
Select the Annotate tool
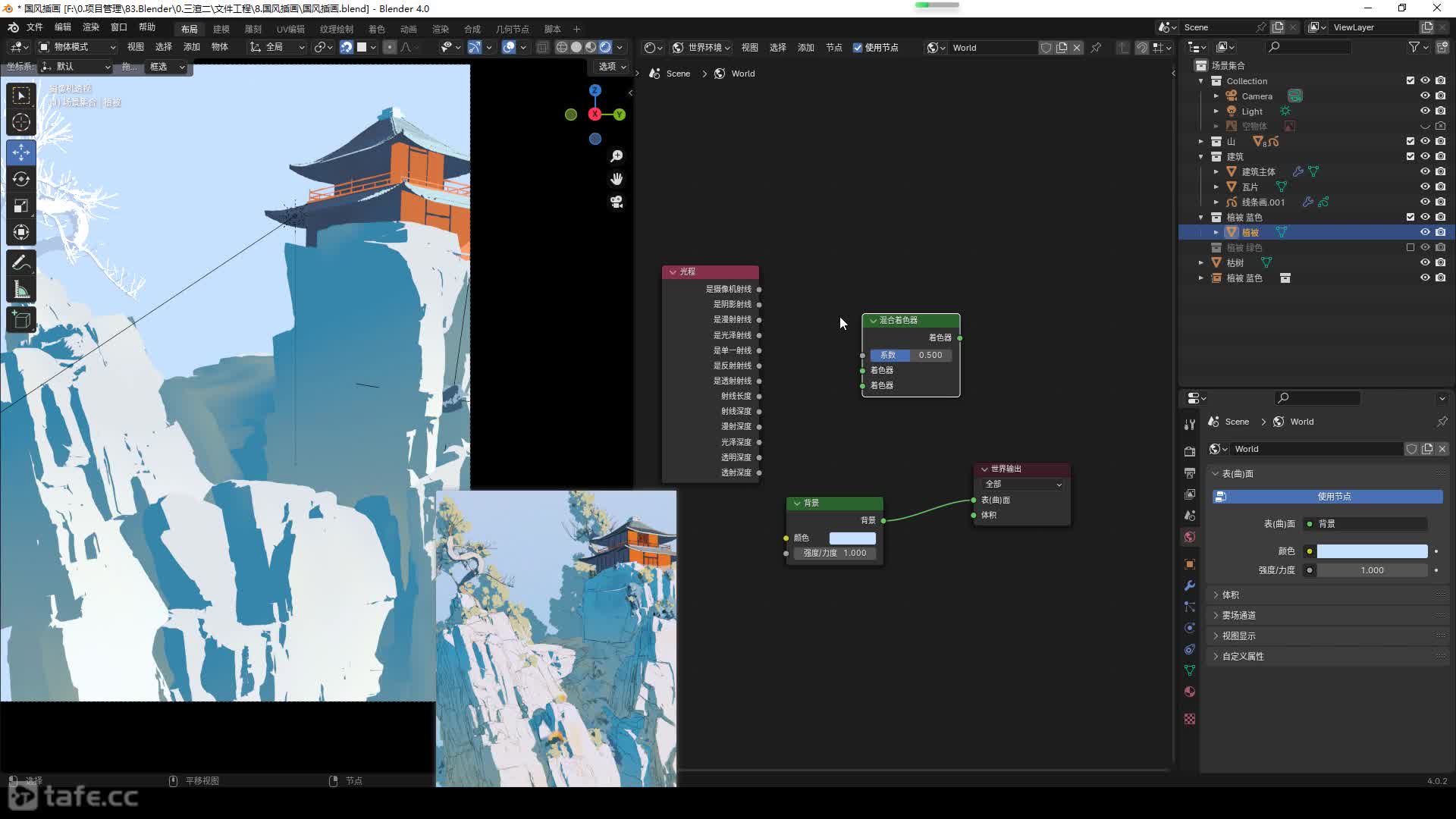coord(21,262)
